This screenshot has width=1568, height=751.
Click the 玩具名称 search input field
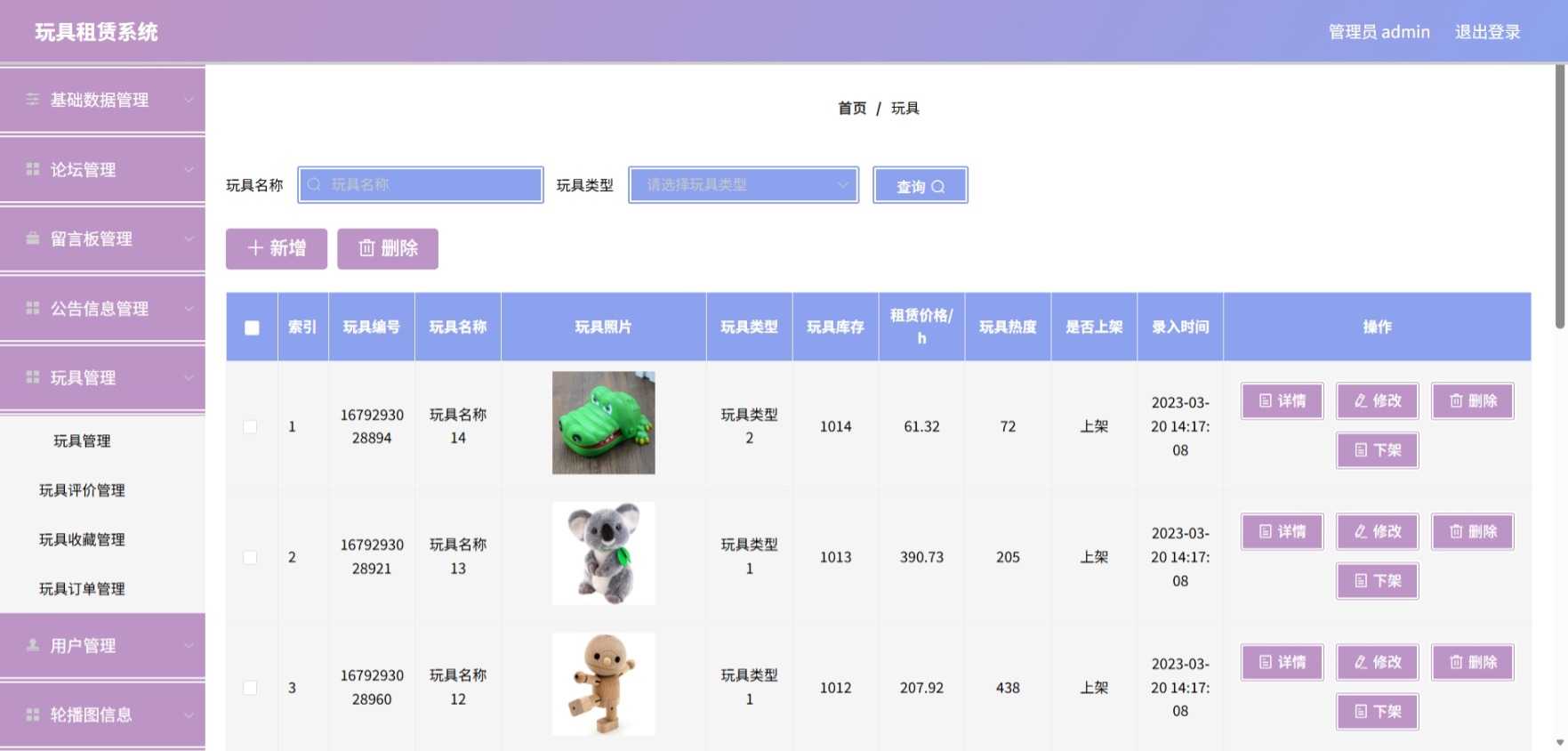tap(421, 185)
